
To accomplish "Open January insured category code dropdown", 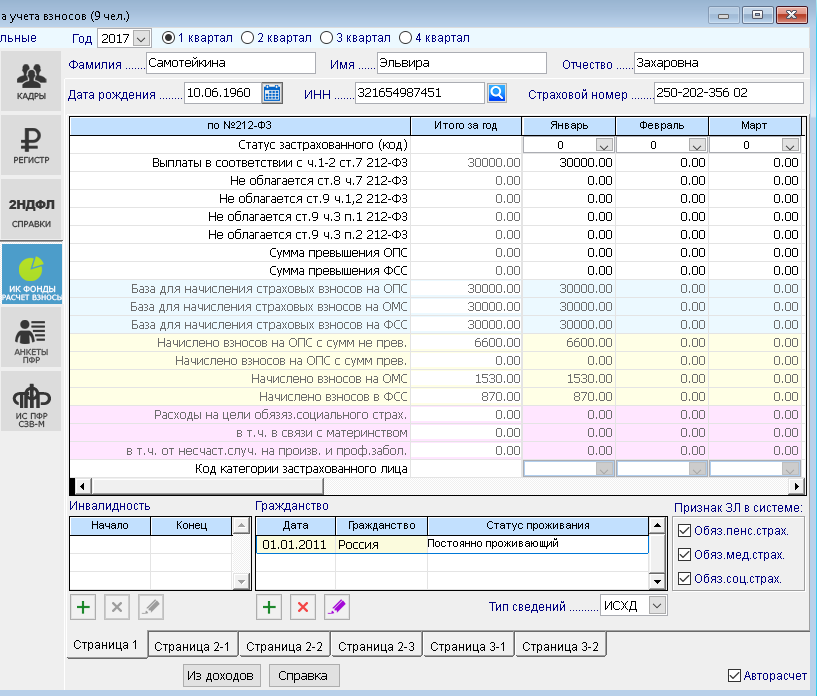I will pyautogui.click(x=604, y=469).
